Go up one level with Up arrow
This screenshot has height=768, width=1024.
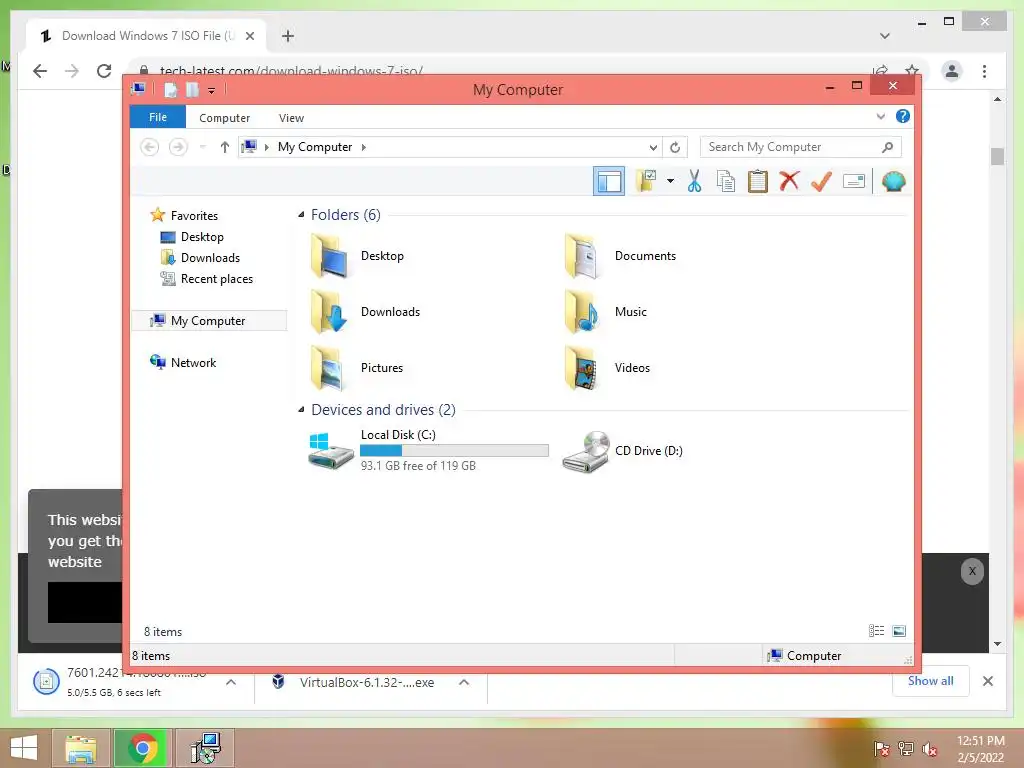225,147
